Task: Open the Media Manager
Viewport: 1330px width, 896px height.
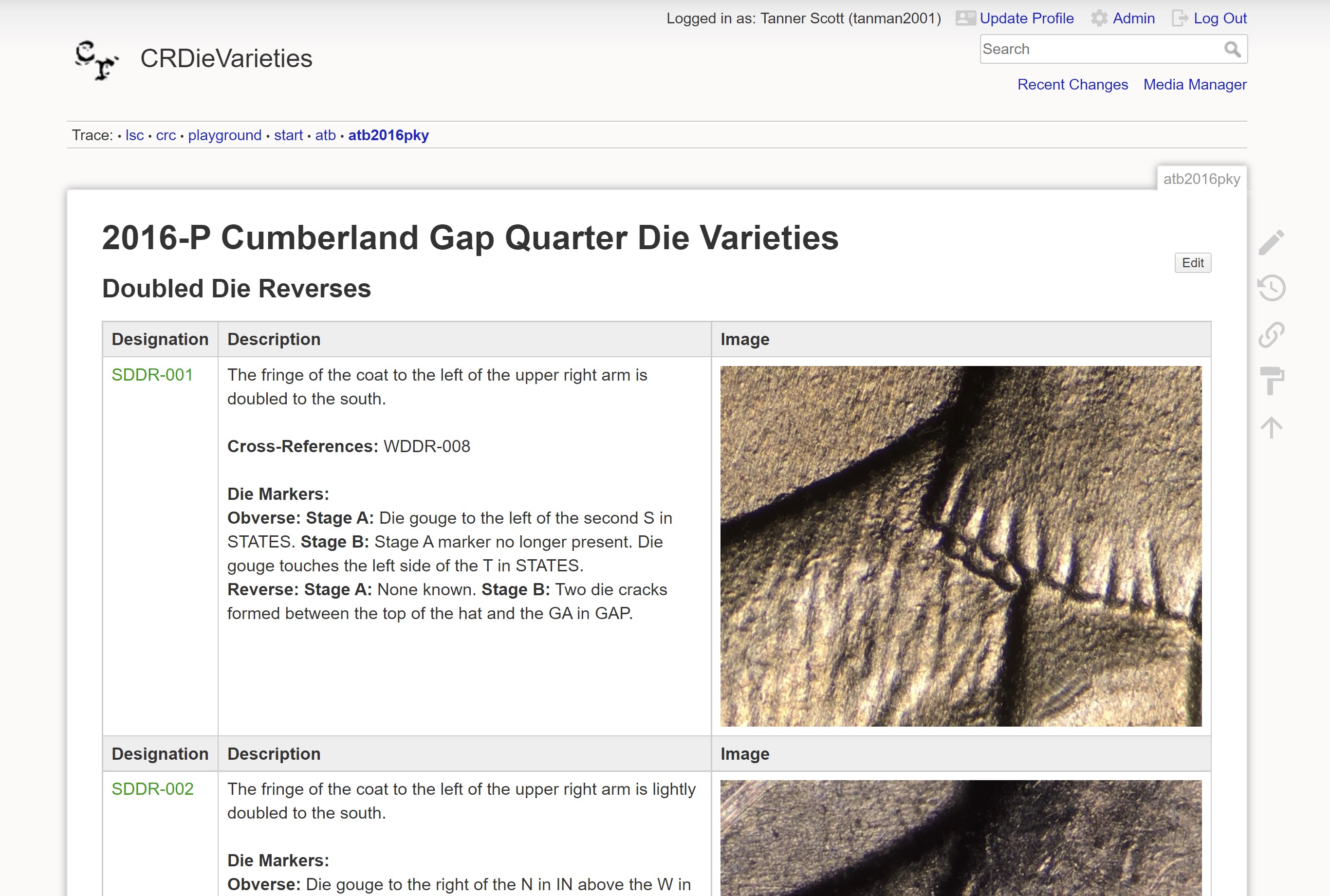Action: tap(1195, 85)
